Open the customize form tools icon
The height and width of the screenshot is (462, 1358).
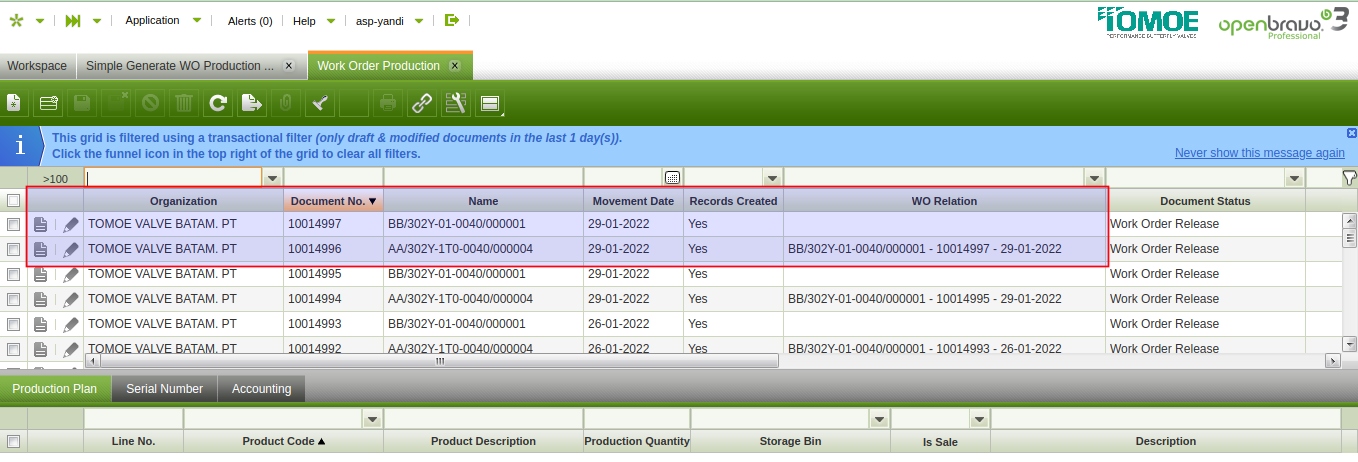[456, 102]
